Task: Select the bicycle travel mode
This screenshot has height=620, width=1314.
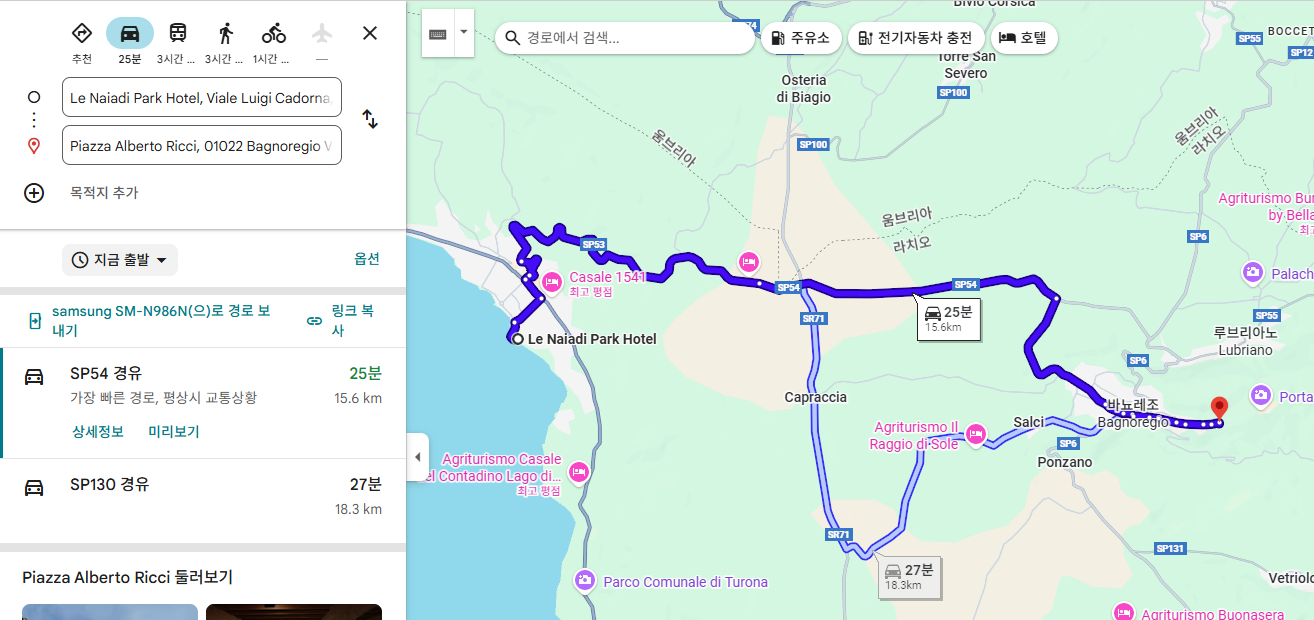Action: point(273,33)
